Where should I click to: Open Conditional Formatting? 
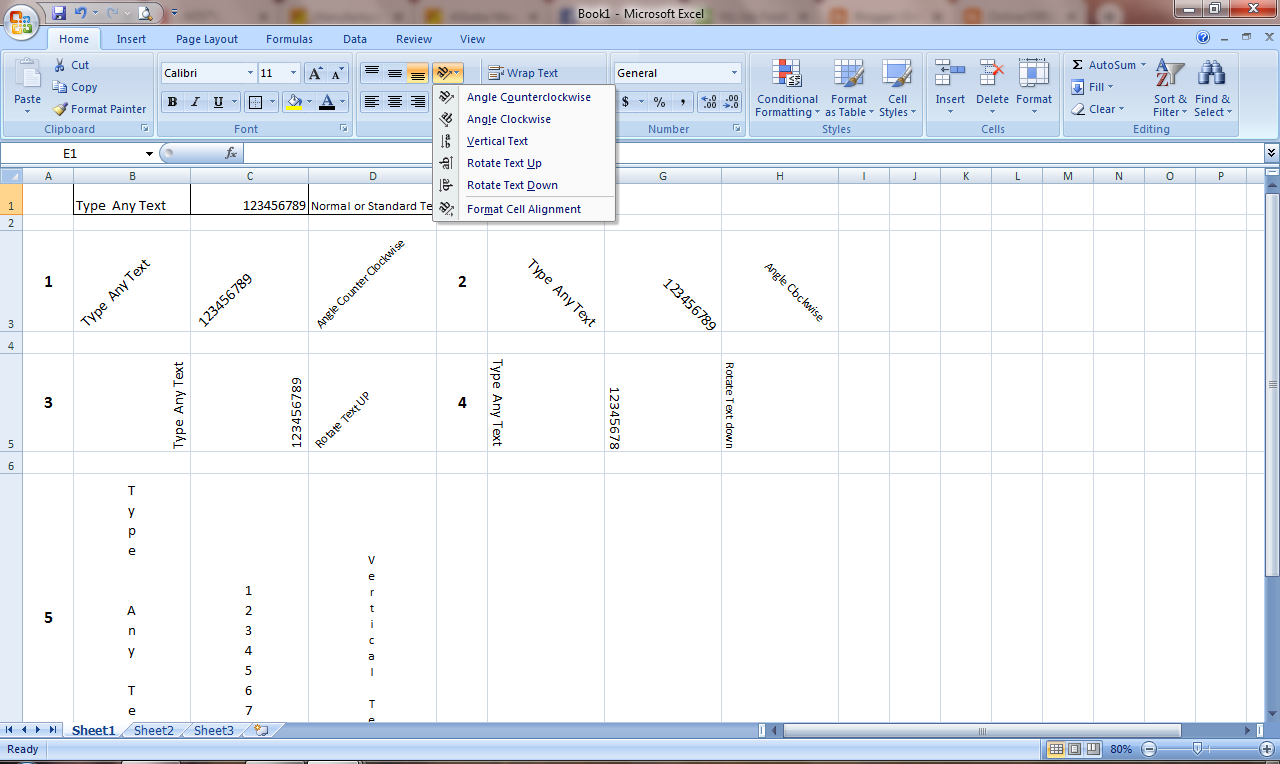[x=787, y=88]
